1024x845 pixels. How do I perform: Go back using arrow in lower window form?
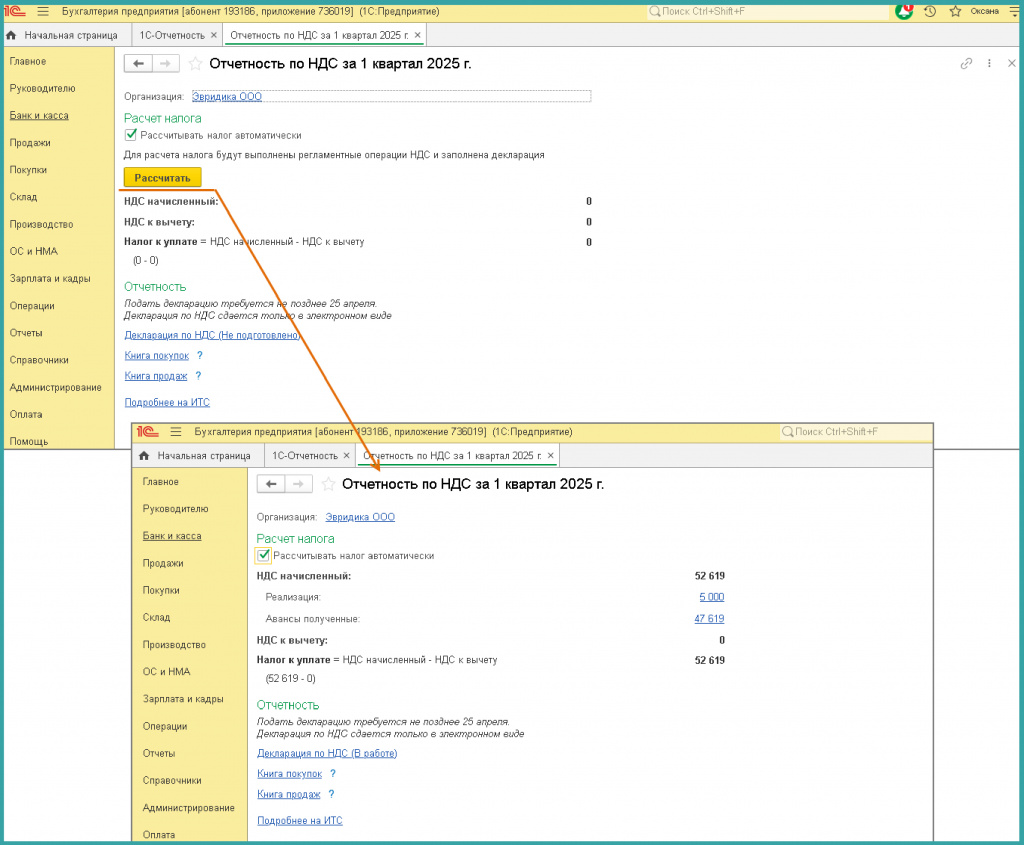(x=271, y=484)
